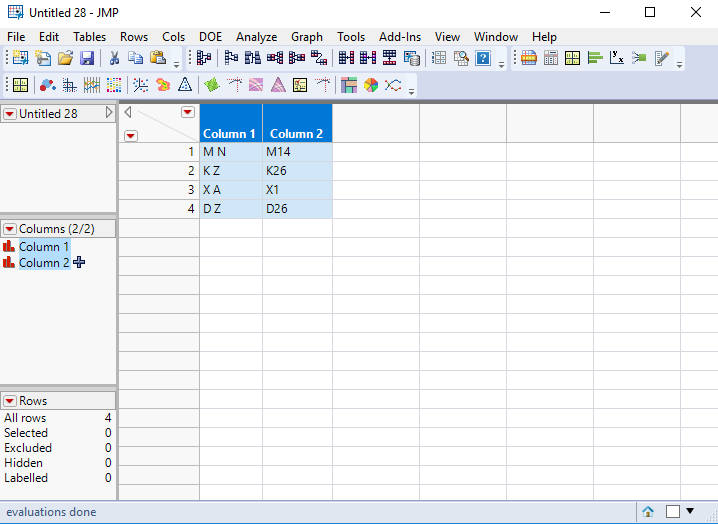The image size is (718, 524).
Task: Click the New Script icon
Action: click(43, 58)
